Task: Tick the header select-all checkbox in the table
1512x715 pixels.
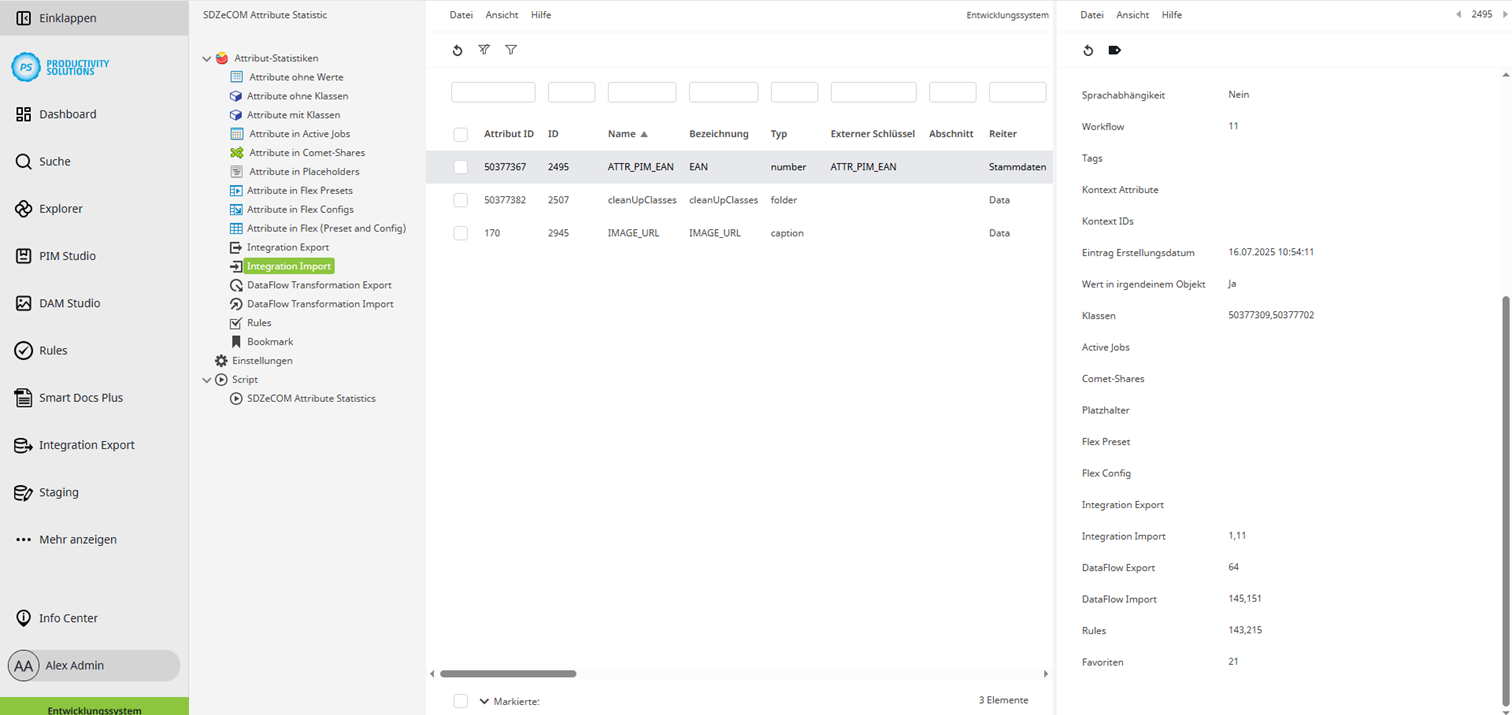Action: click(460, 133)
